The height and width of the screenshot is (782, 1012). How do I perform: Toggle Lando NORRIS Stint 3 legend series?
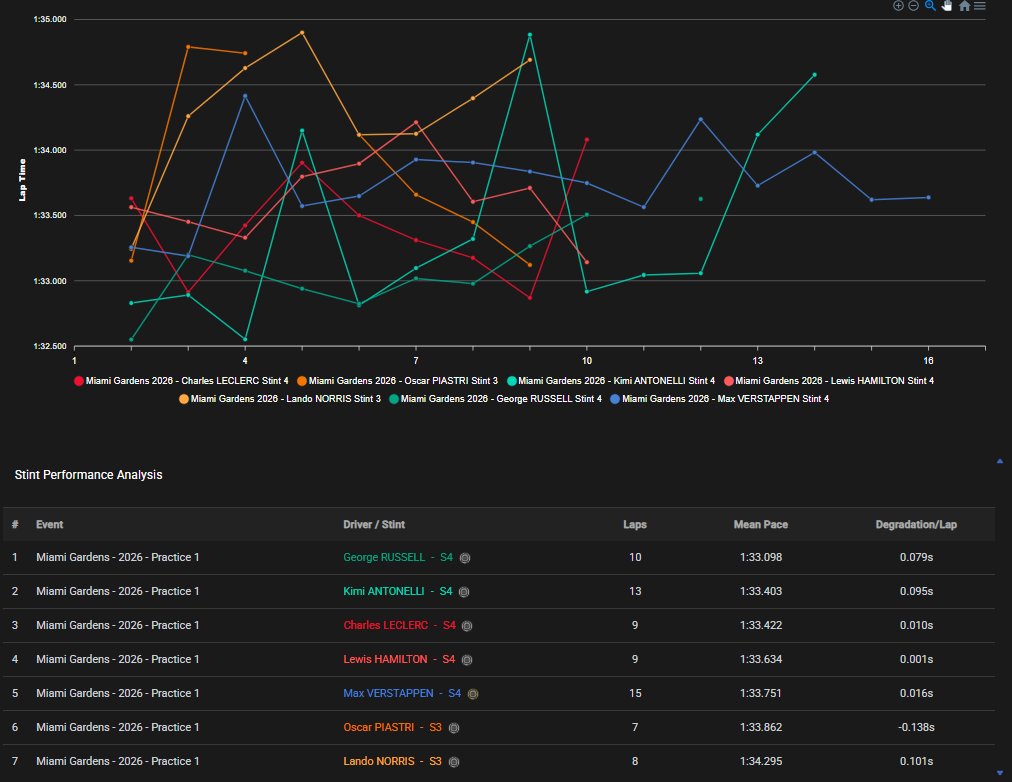click(x=280, y=399)
